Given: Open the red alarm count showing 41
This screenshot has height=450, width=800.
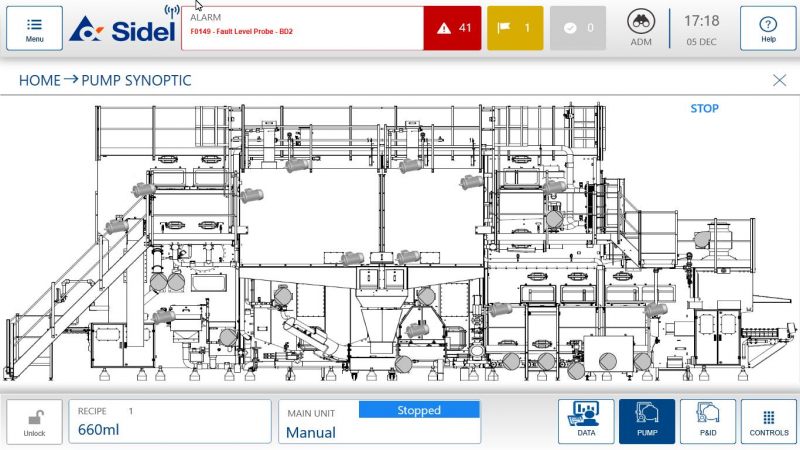Looking at the screenshot, I should 452,28.
